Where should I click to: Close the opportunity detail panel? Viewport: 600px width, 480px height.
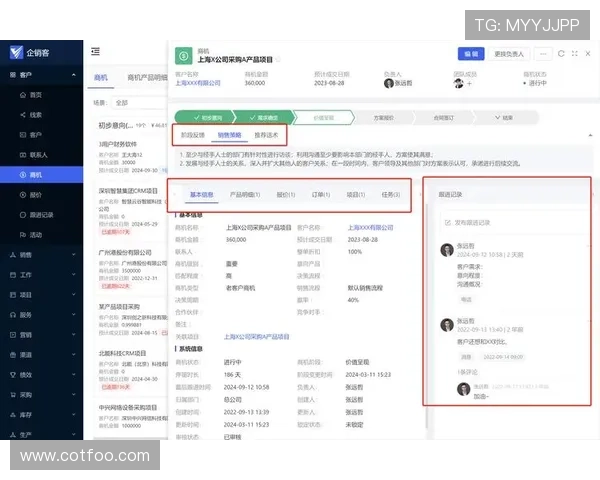tap(588, 54)
